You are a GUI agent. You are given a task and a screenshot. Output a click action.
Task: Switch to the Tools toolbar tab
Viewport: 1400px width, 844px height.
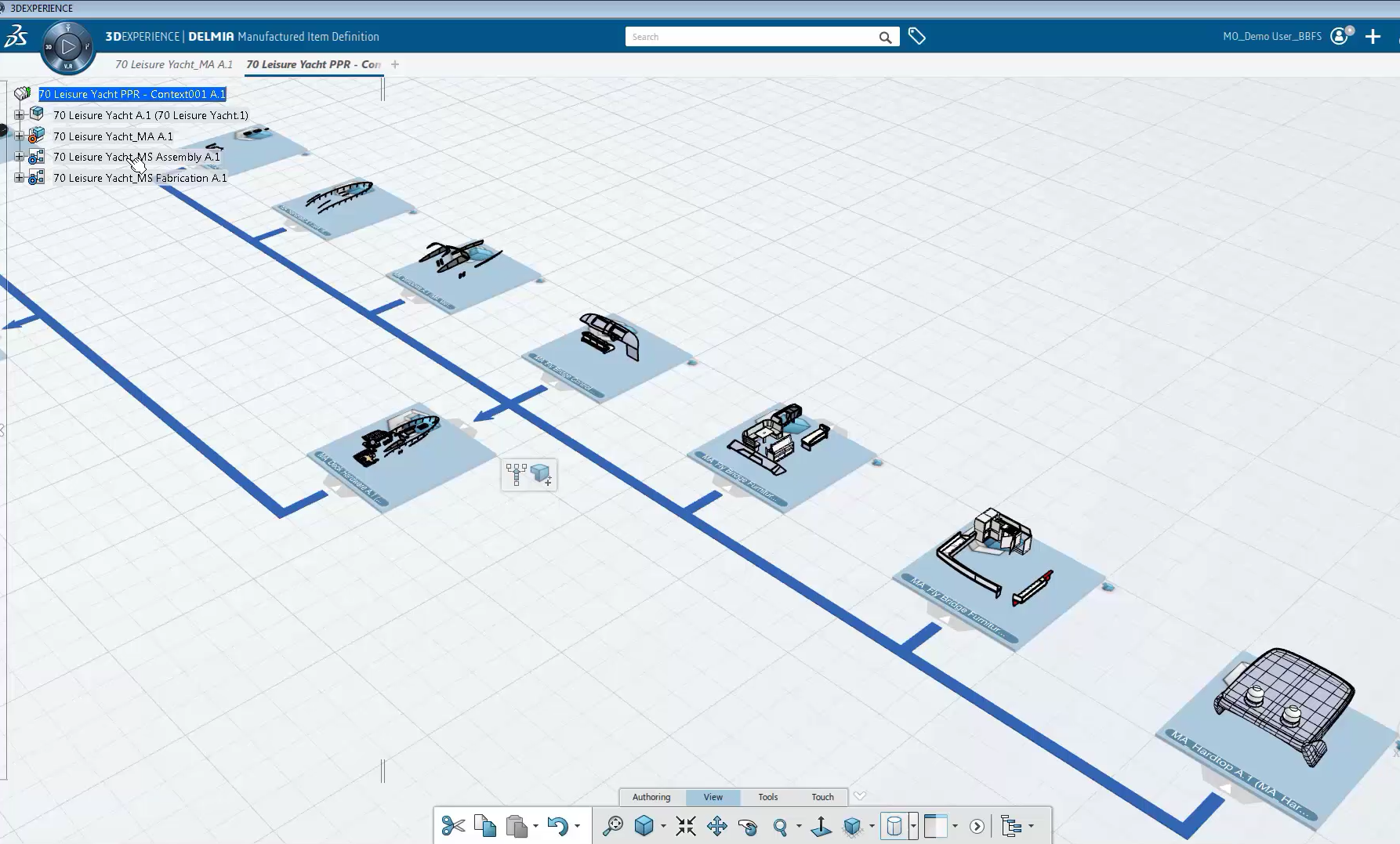767,797
